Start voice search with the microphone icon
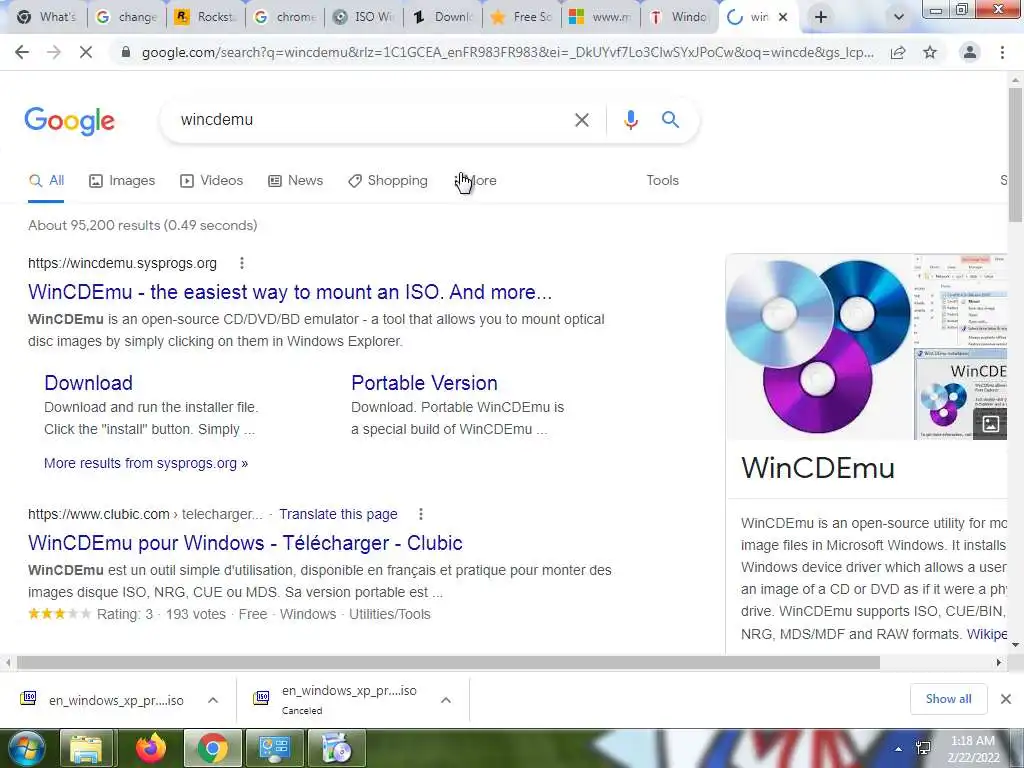This screenshot has width=1024, height=768. (630, 120)
